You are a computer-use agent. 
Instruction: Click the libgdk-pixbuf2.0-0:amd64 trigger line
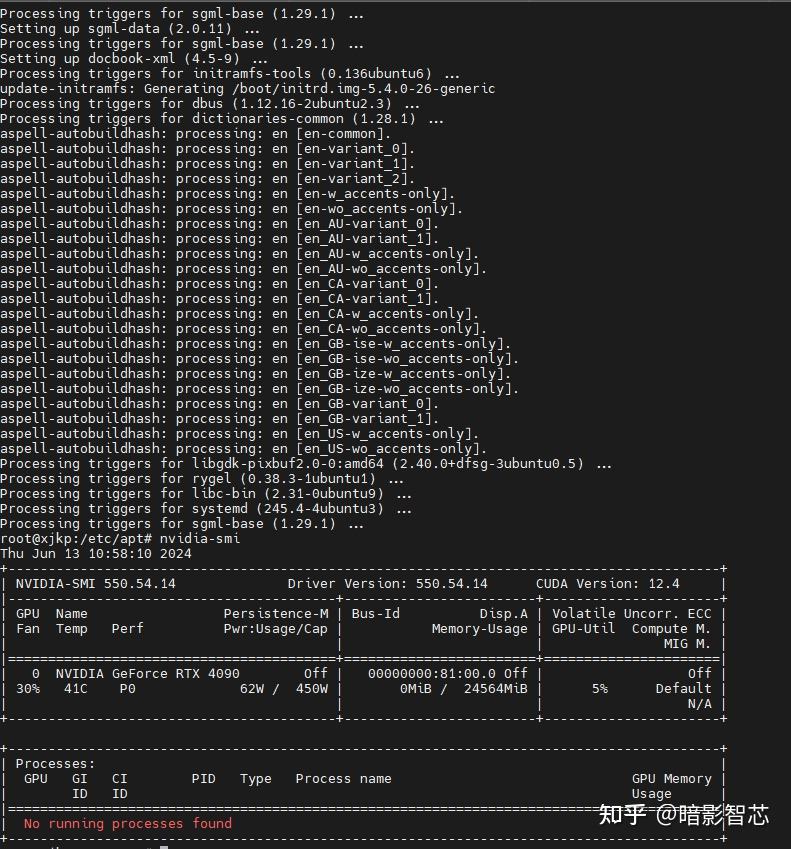(306, 464)
